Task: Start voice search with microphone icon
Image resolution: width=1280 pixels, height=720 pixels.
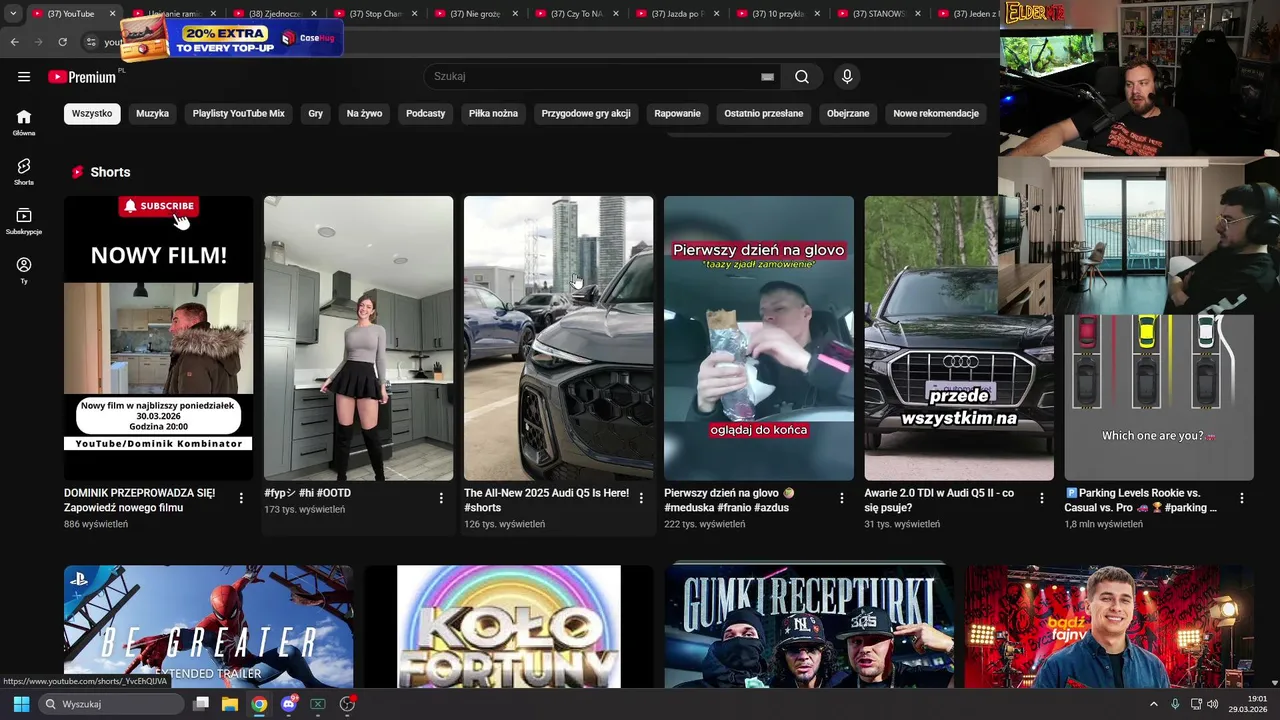Action: [847, 77]
